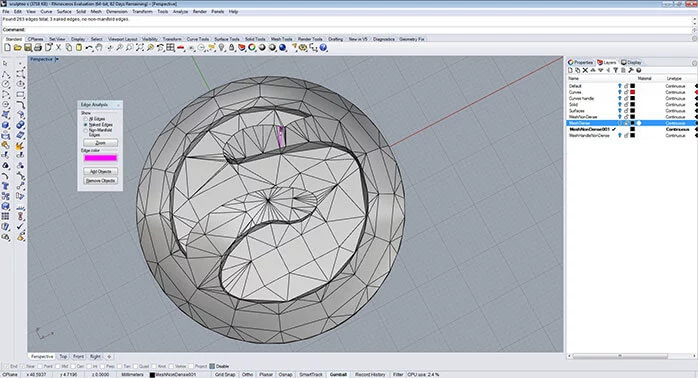Click the Undo arrow icon
Image resolution: width=698 pixels, height=378 pixels.
[x=89, y=48]
